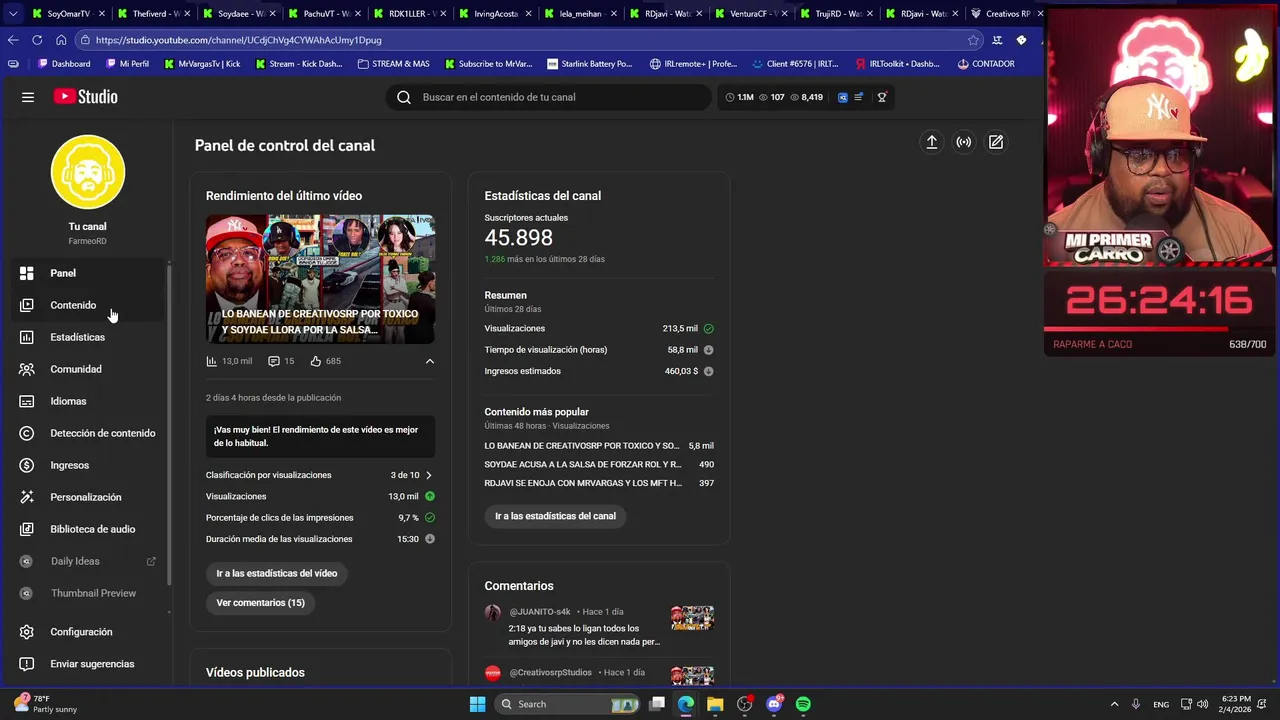Click the browser reload button
Image resolution: width=1280 pixels, height=720 pixels.
[x=37, y=40]
